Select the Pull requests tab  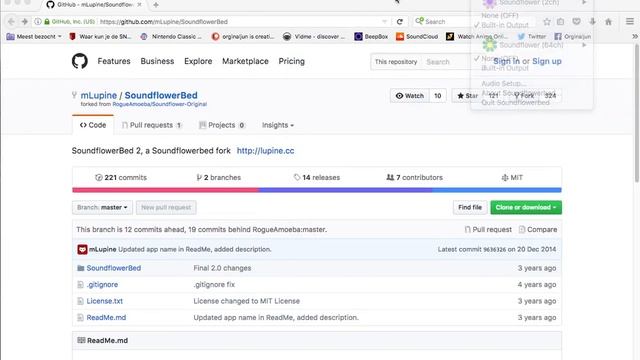point(151,125)
